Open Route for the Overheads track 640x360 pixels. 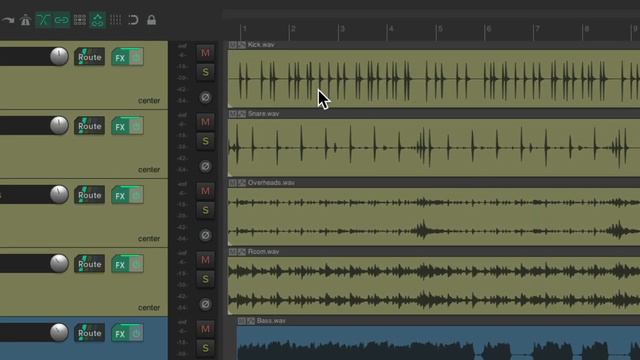(89, 195)
